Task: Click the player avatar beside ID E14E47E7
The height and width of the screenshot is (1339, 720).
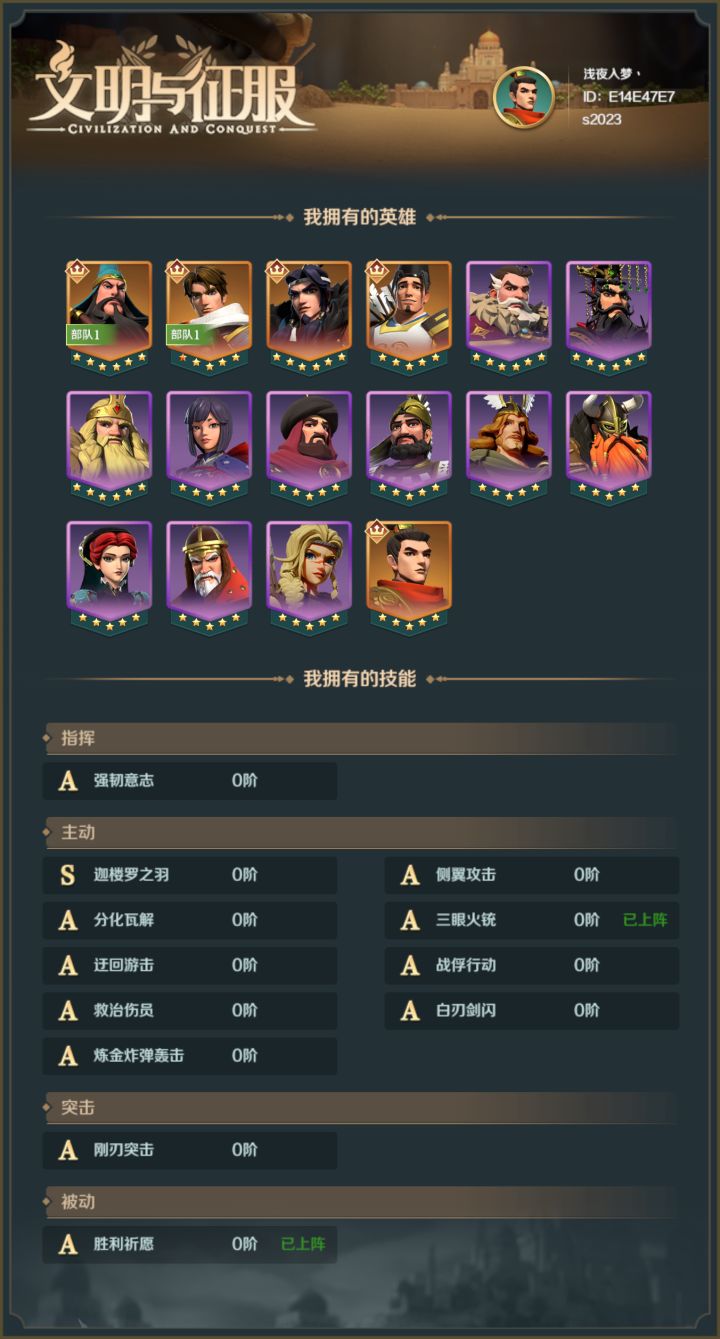Action: click(524, 96)
